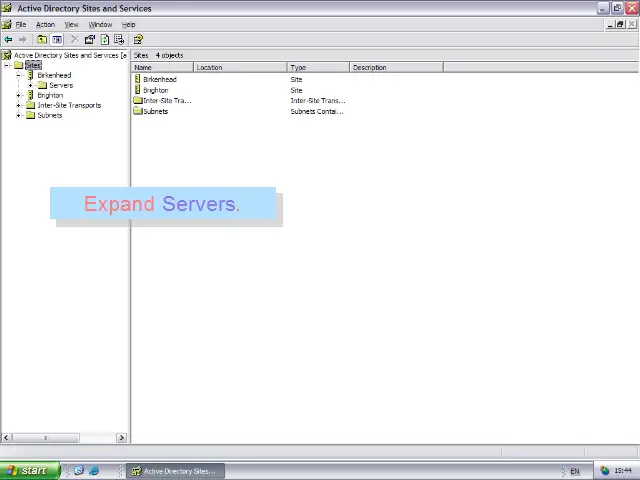640x480 pixels.
Task: Sort by the Description column header
Action: [396, 67]
